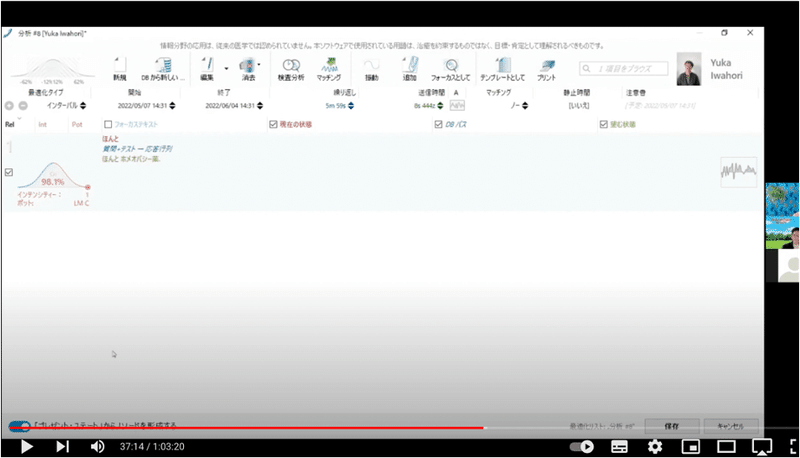Sort by the Int column header
Viewport: 800px width, 458px height.
[43, 124]
